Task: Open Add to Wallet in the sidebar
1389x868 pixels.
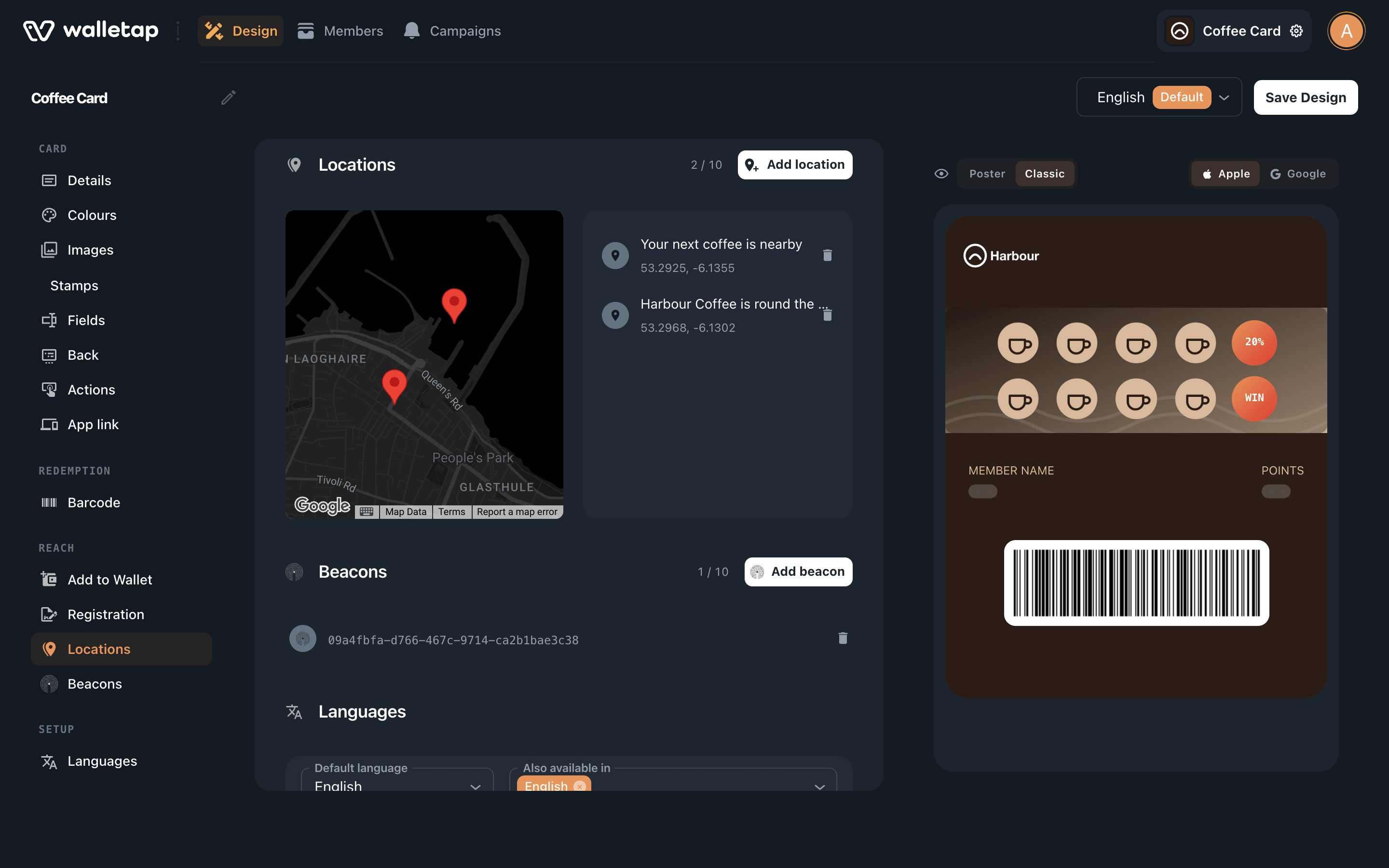Action: (121, 580)
